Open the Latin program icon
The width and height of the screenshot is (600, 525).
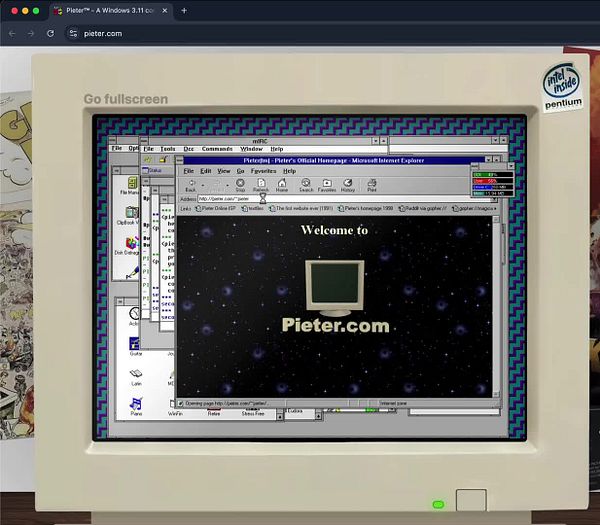point(136,373)
